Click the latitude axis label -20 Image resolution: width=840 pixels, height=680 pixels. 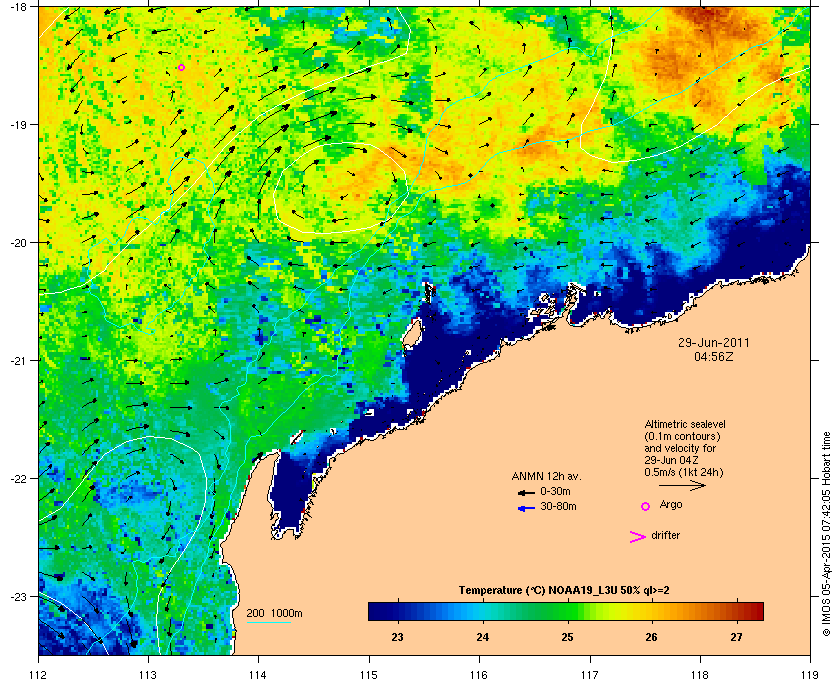click(18, 243)
